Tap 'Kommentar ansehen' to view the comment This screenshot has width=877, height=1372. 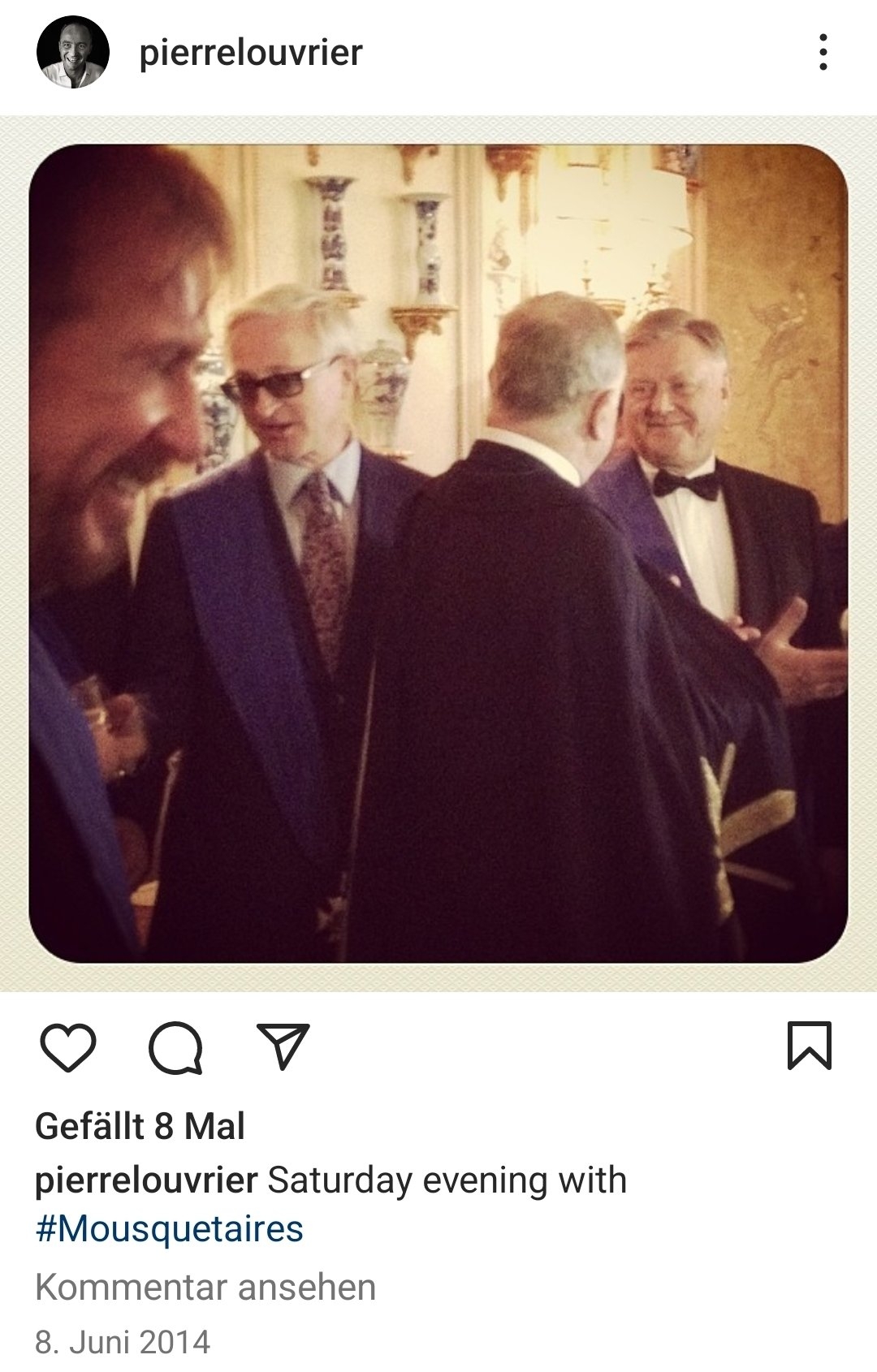tap(205, 1288)
